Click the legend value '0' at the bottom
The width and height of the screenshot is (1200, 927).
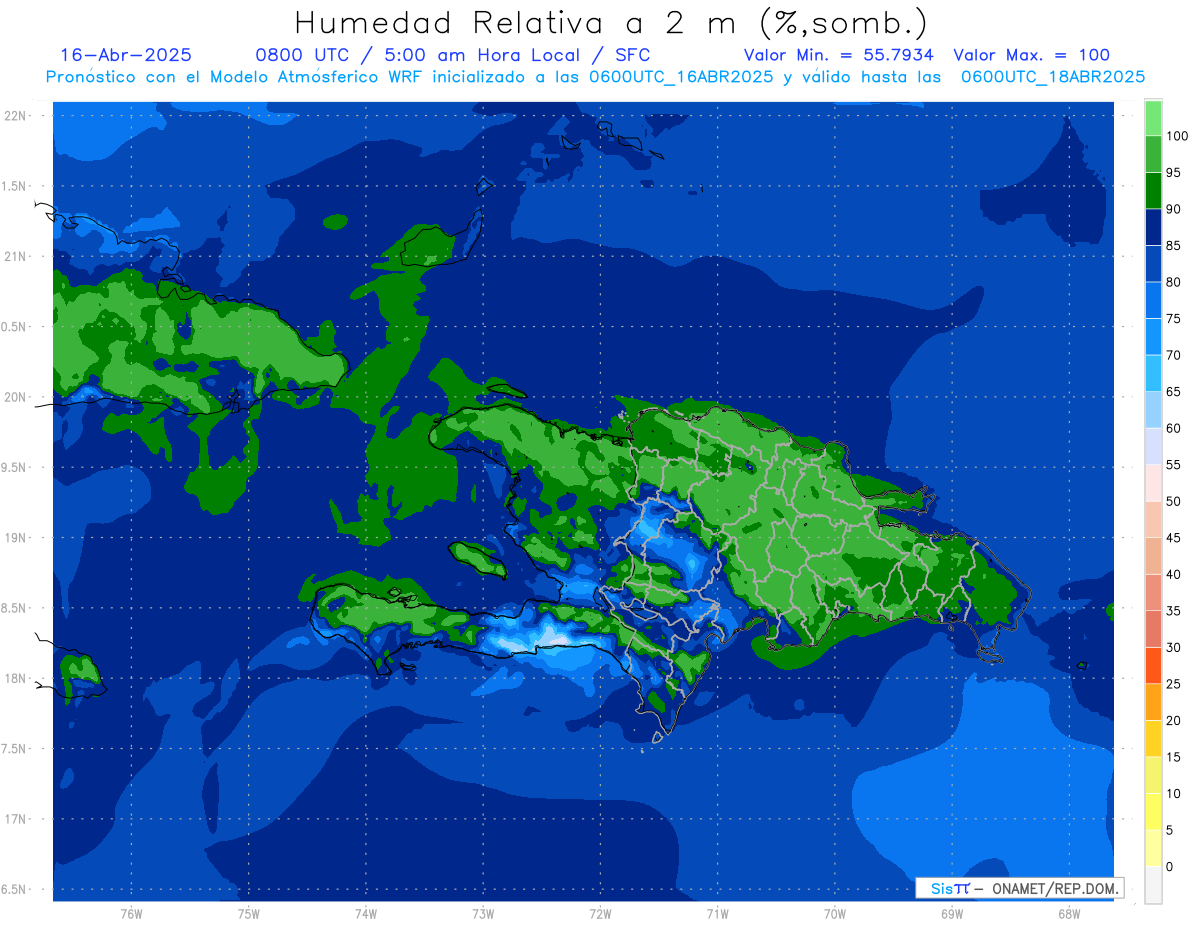click(1169, 866)
